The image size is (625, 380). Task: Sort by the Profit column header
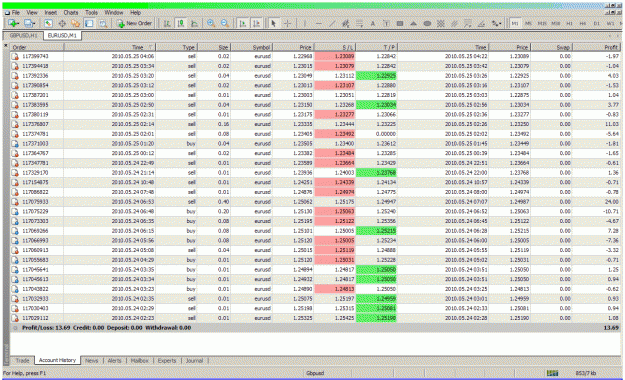(596, 47)
